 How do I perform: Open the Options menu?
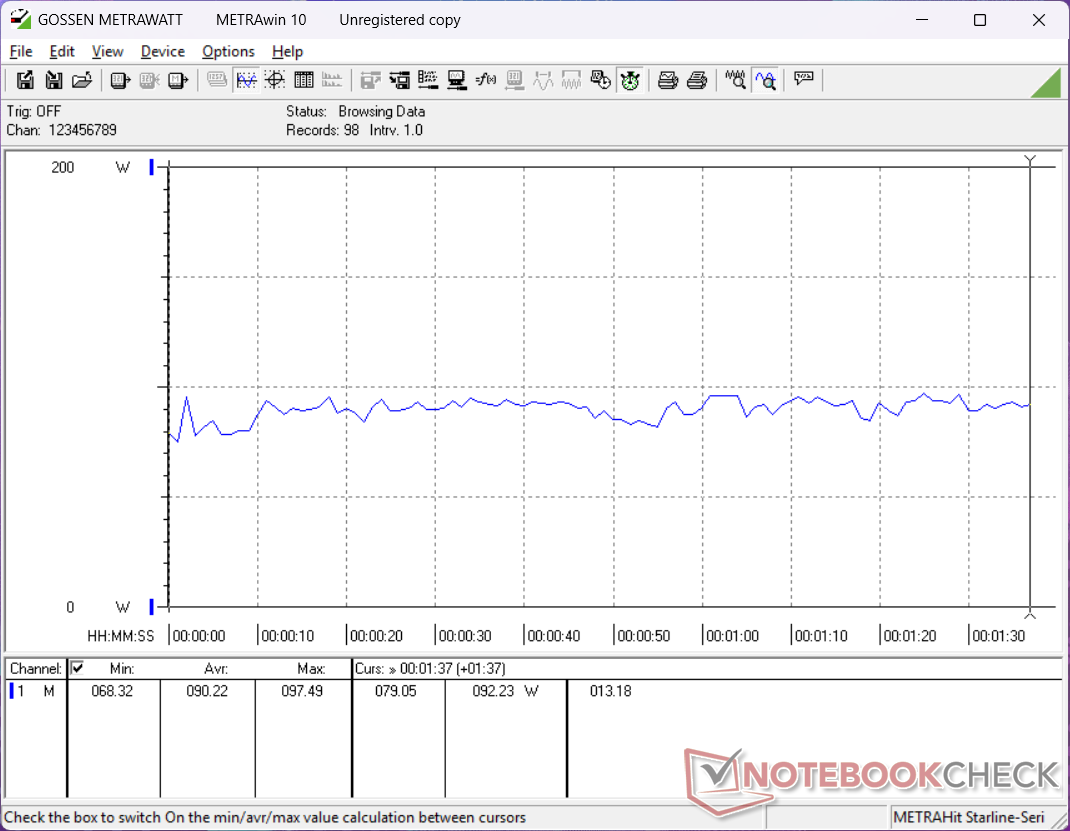[228, 51]
